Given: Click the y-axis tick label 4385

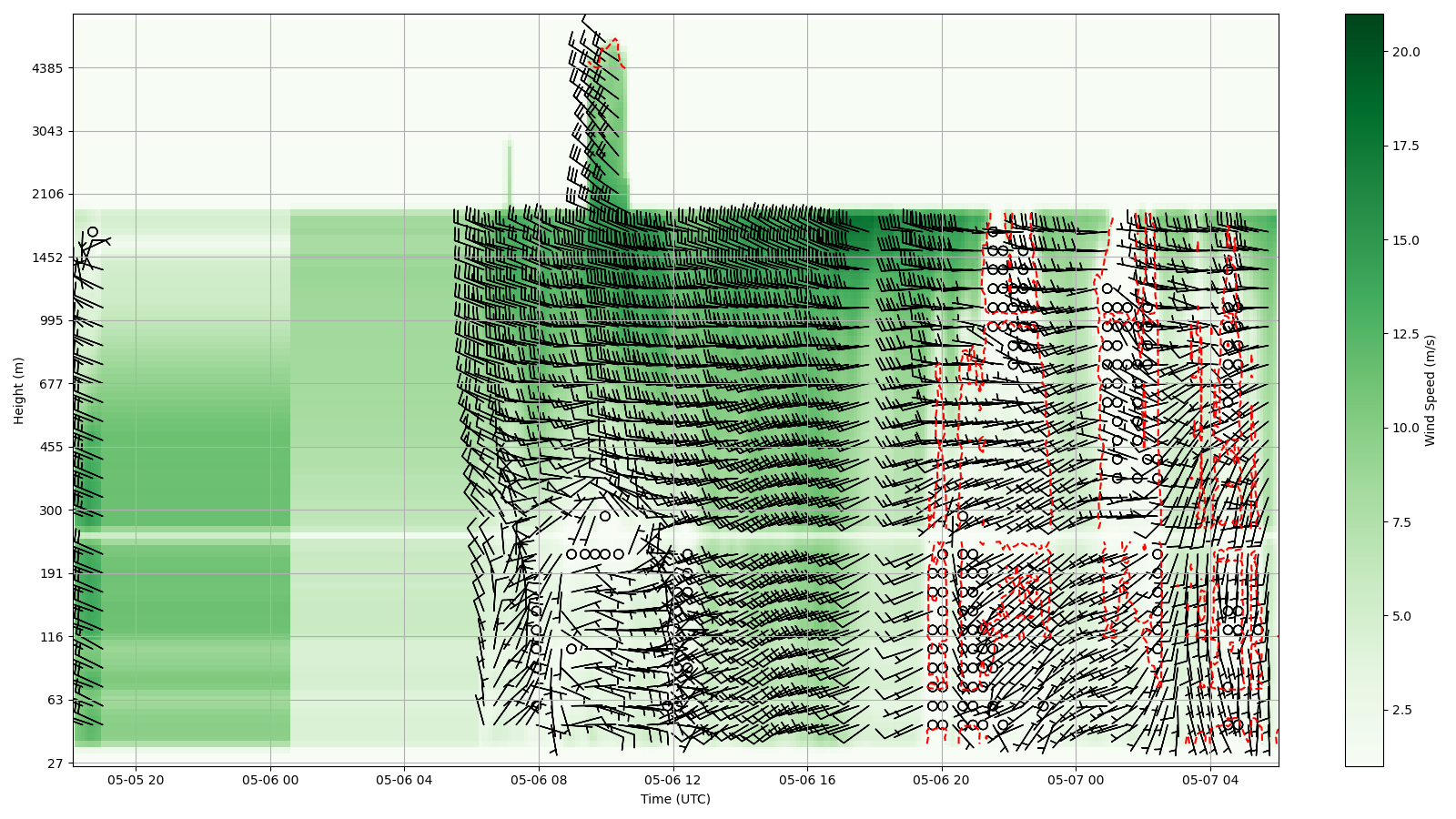Looking at the screenshot, I should 45,68.
